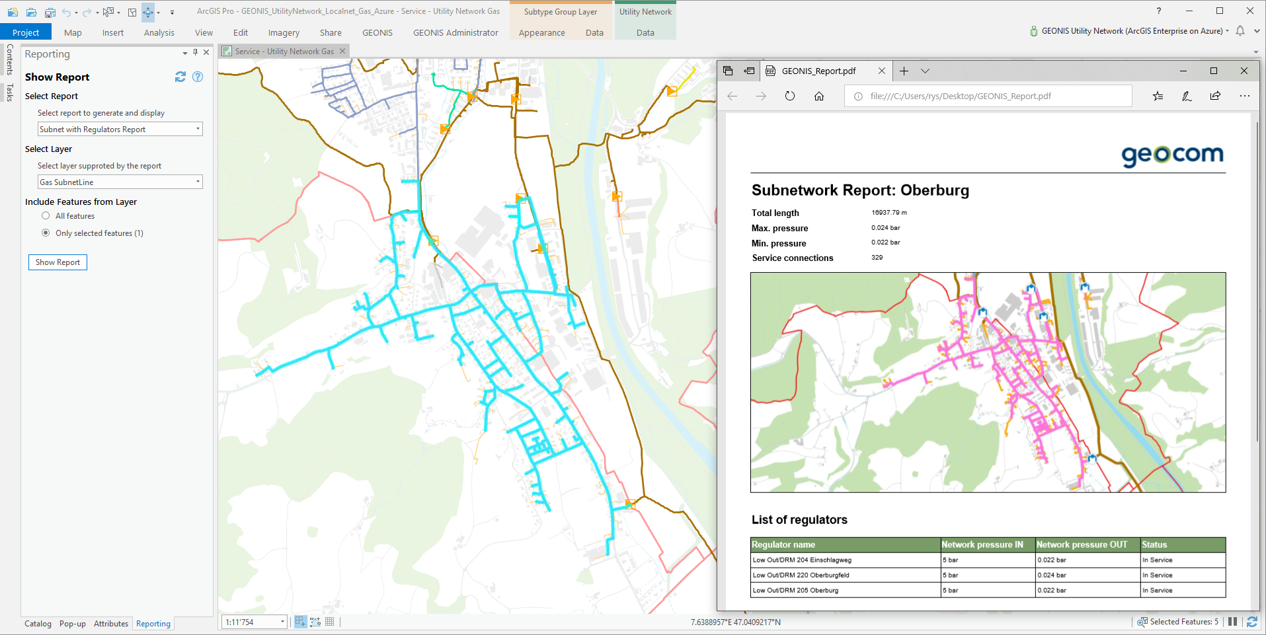Open the Reporting pane options menu arrow
Viewport: 1266px width, 635px height.
point(185,53)
